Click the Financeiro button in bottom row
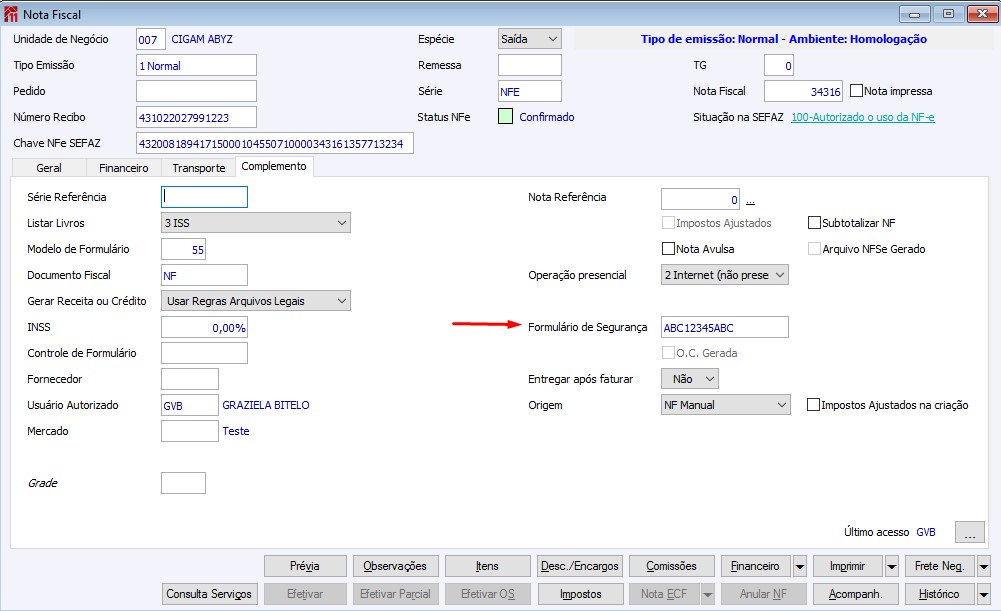 tap(756, 566)
